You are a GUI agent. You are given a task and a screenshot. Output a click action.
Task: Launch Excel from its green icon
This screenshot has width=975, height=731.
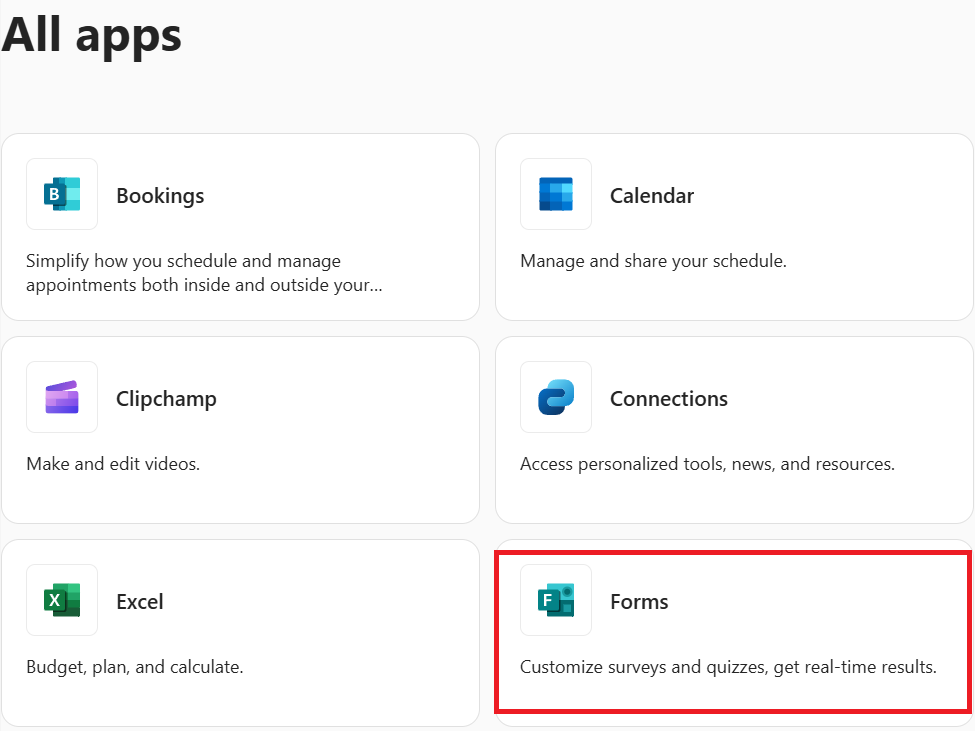click(x=62, y=600)
